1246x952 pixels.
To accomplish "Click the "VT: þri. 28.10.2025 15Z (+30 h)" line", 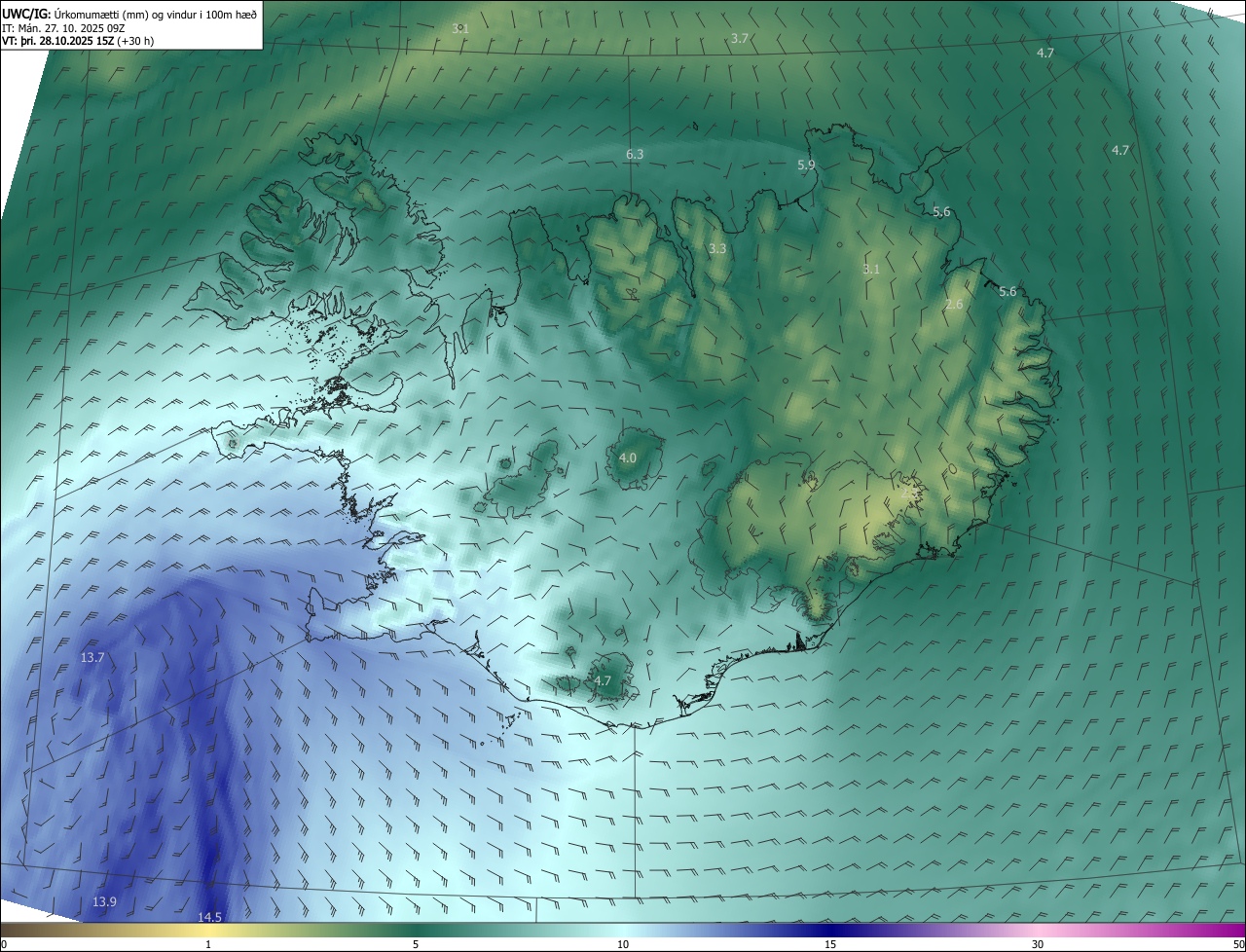I will point(78,41).
